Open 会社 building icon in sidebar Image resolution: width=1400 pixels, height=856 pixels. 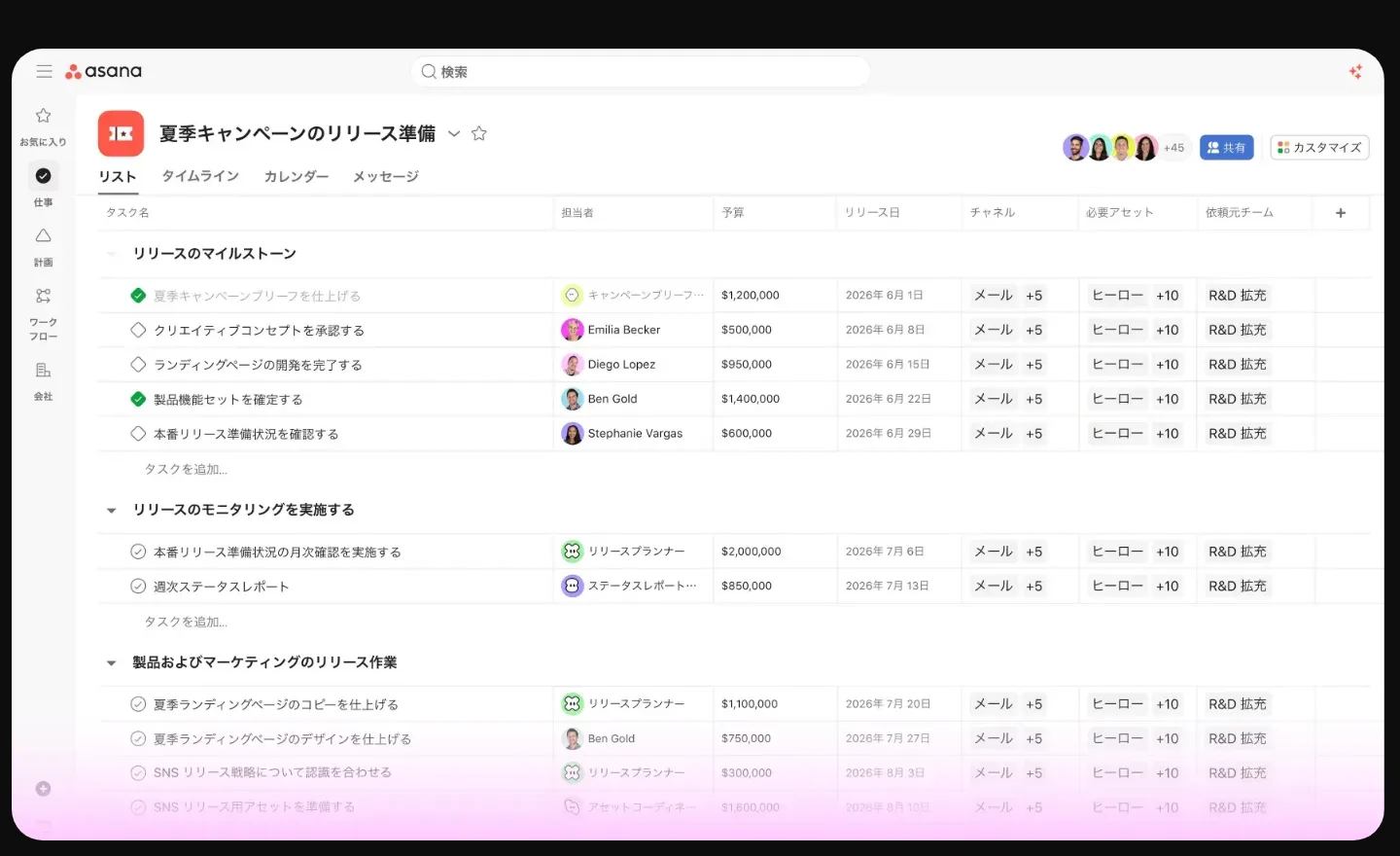click(43, 371)
